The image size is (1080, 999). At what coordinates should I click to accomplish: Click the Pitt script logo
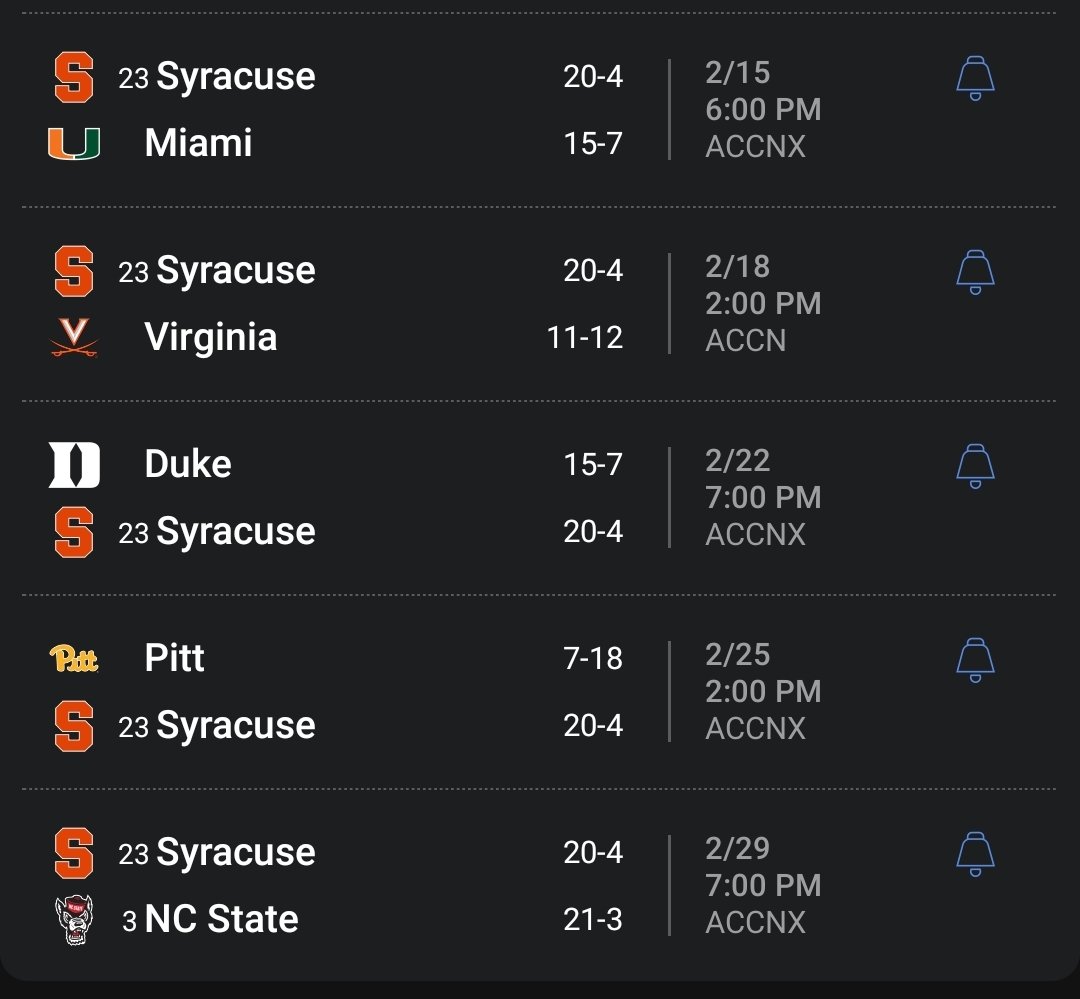coord(75,657)
